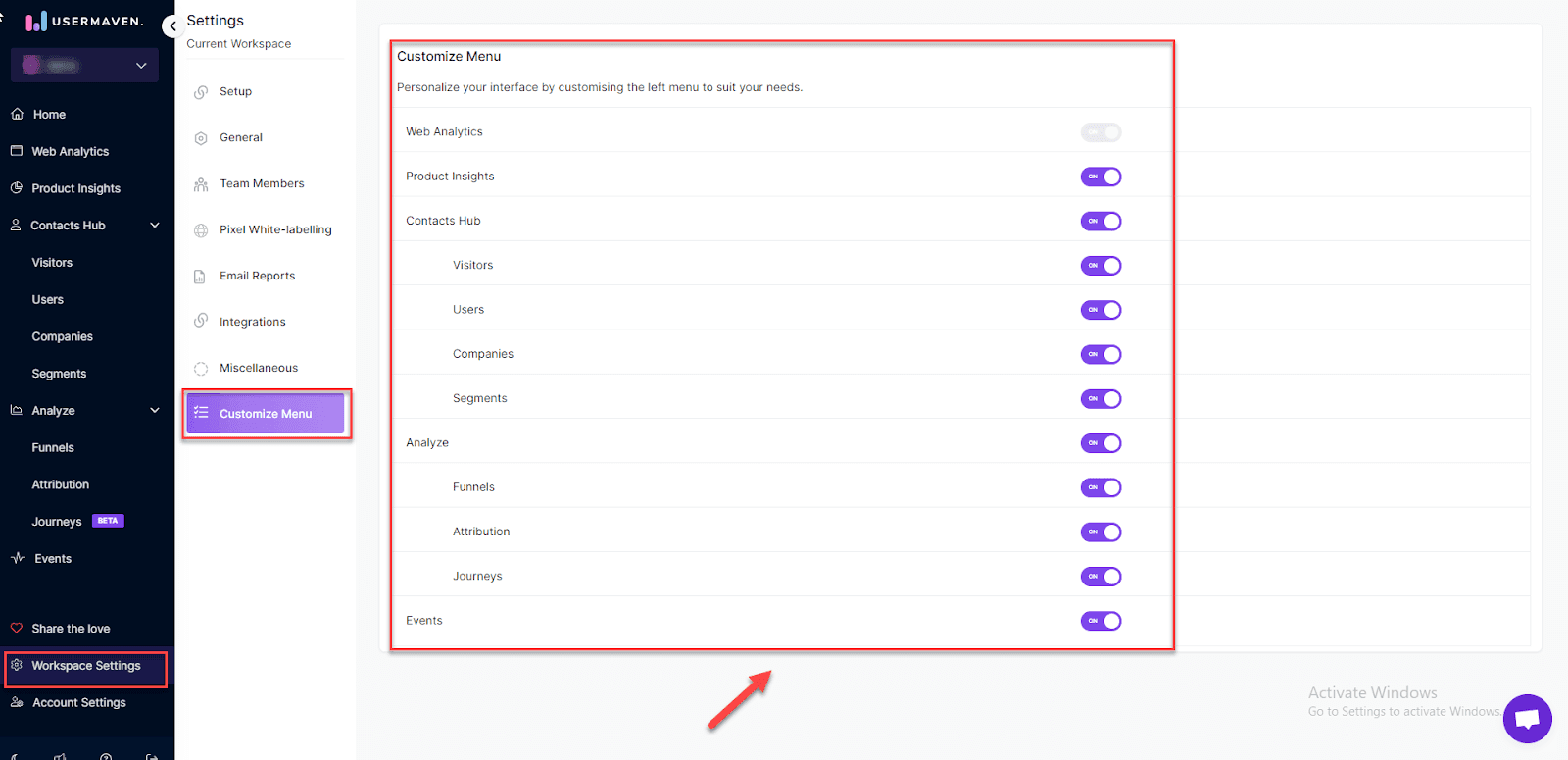Click the Account Settings user icon
Image resolution: width=1568 pixels, height=760 pixels.
[x=17, y=702]
